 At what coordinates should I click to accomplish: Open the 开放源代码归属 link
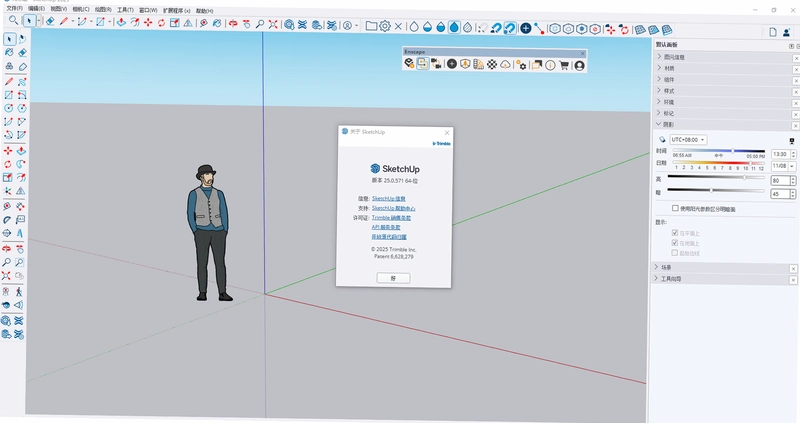tap(389, 237)
